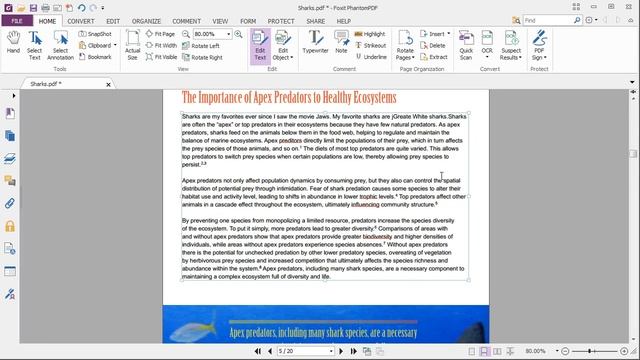Click the ribbon zoom in magnifier
Viewport: 640px width, 360px height.
(x=238, y=34)
